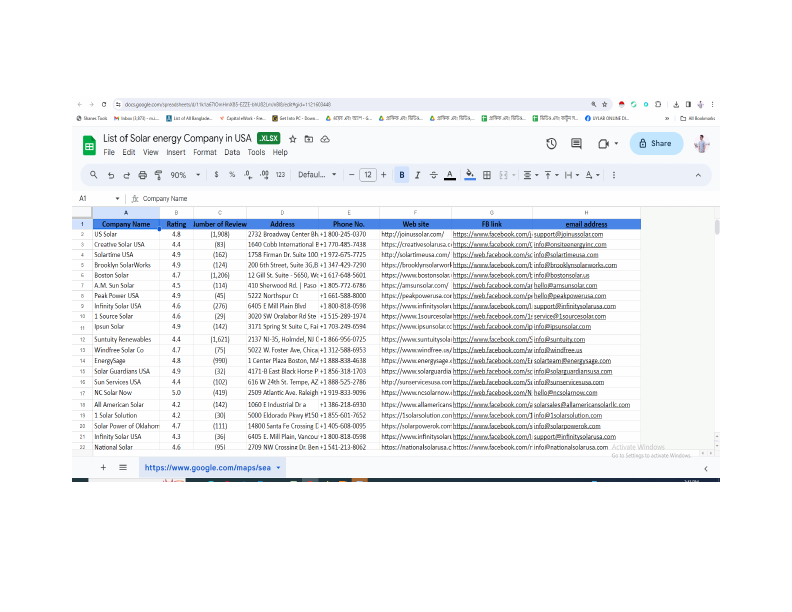Open the All sheets list icon
The height and width of the screenshot is (612, 792).
click(123, 467)
